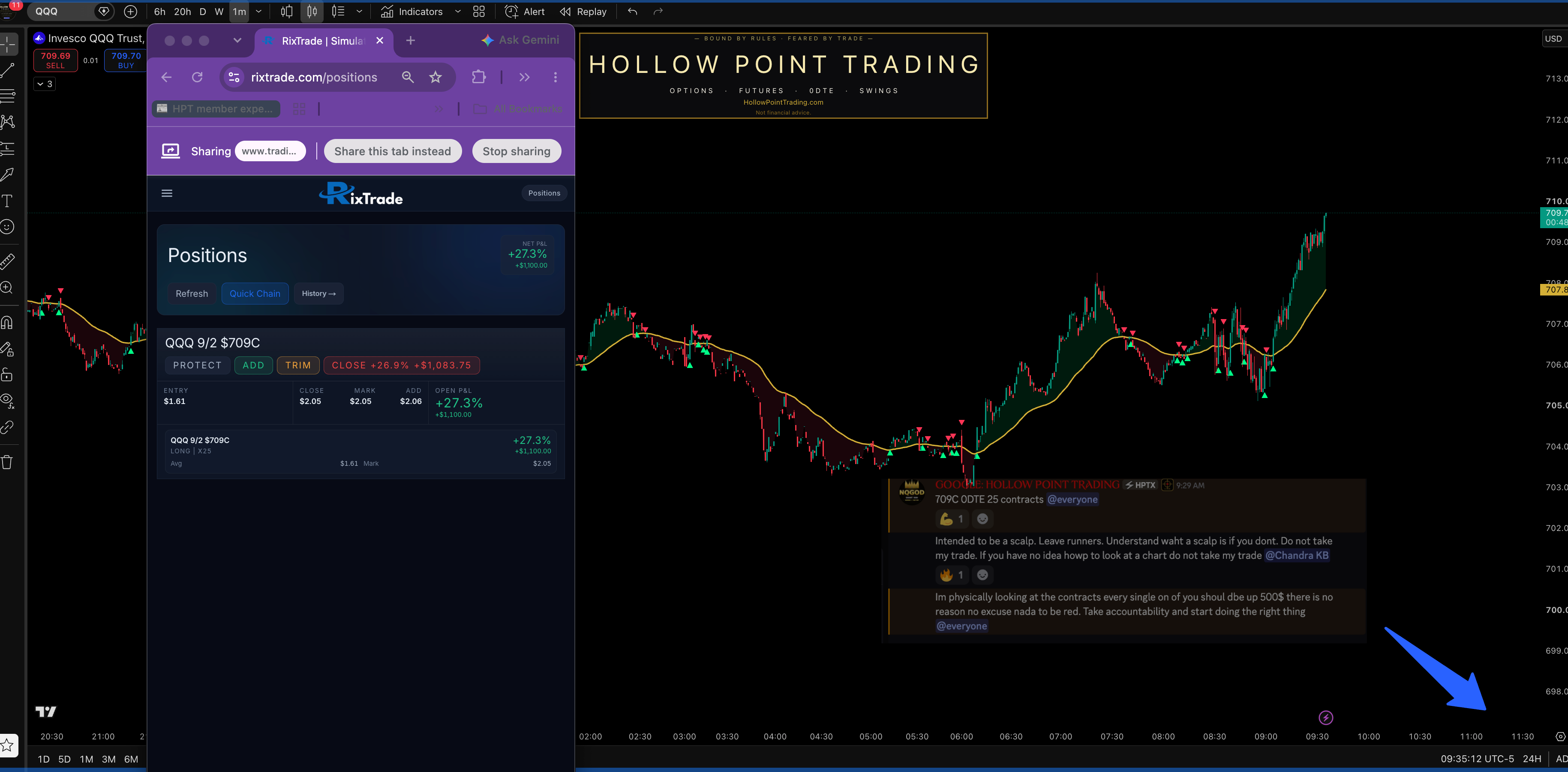The height and width of the screenshot is (772, 1568).
Task: Expand the collapsed indicators legend (3)
Action: click(45, 83)
